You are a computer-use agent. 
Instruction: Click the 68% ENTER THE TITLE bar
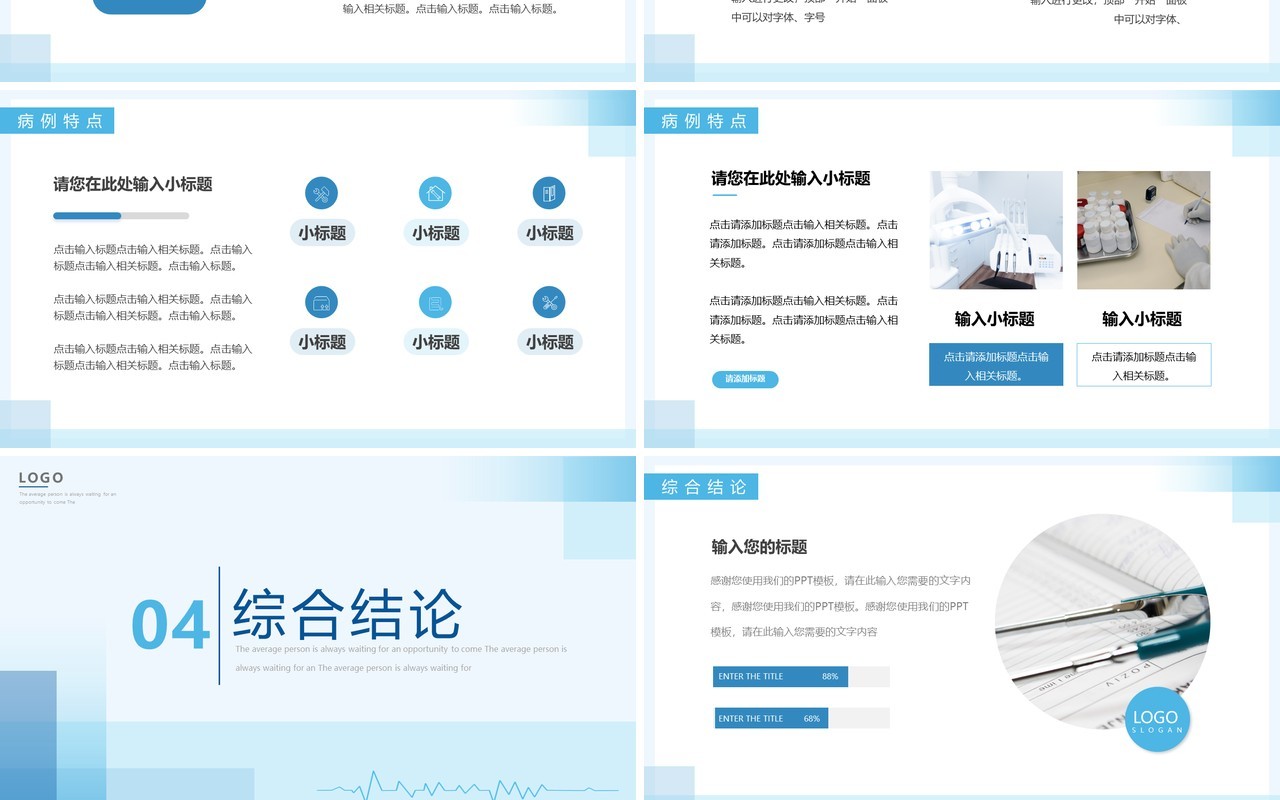[x=771, y=718]
